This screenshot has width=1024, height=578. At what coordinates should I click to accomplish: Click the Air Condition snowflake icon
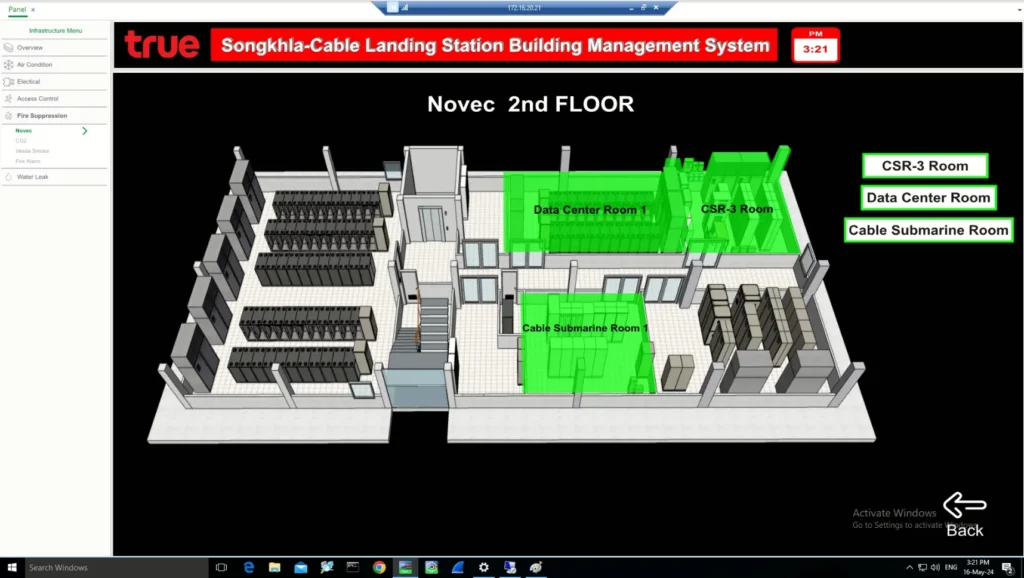(8, 65)
